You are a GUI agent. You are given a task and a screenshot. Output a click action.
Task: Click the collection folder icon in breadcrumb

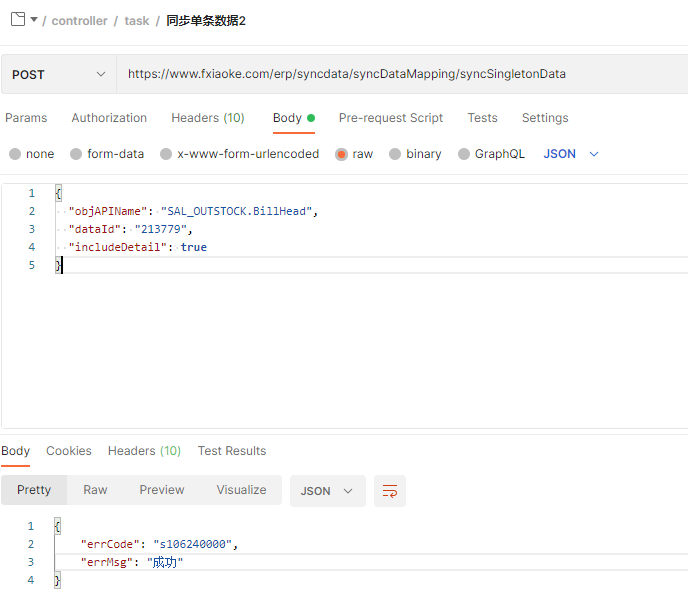pyautogui.click(x=17, y=19)
